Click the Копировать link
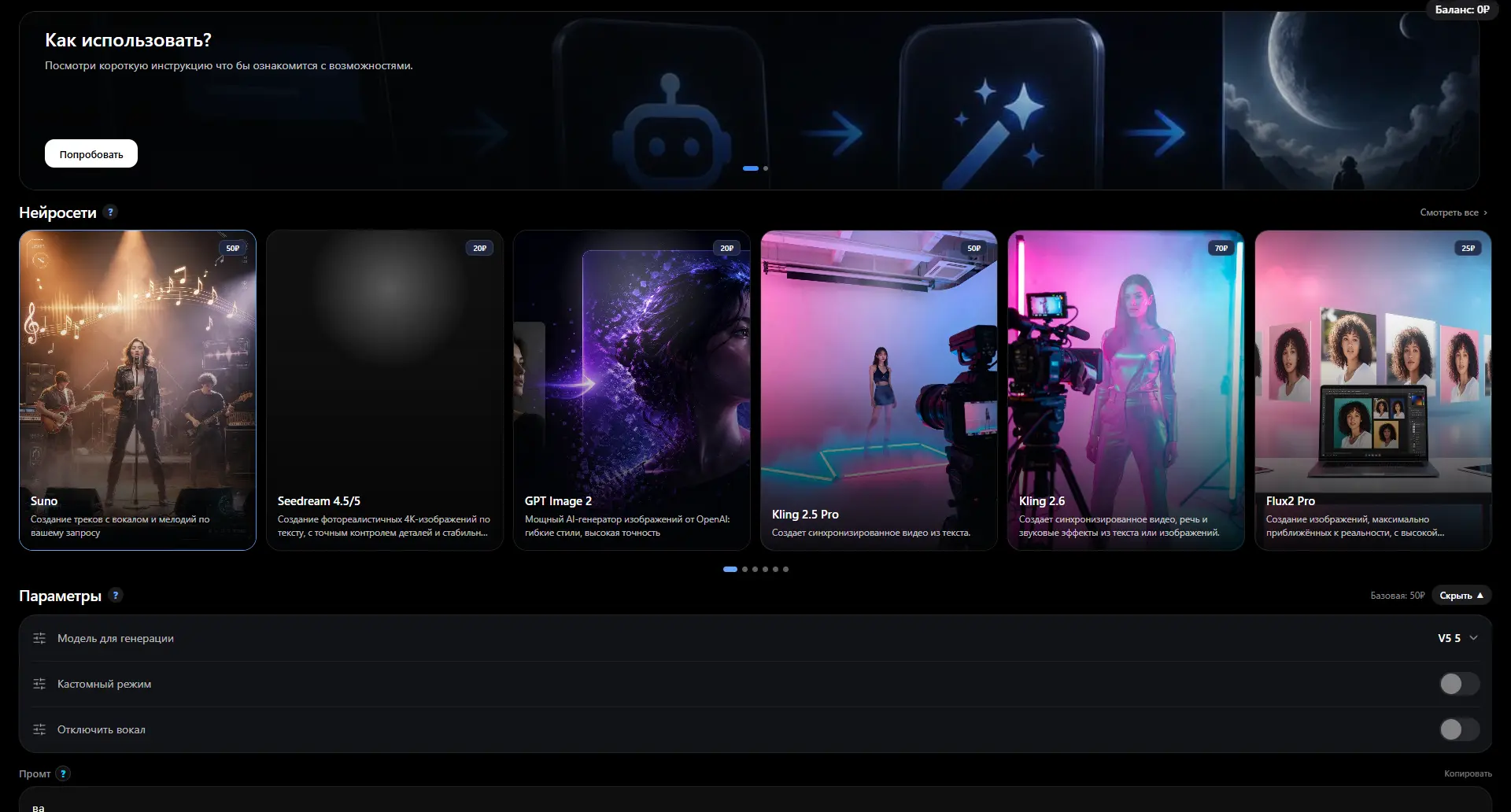This screenshot has width=1511, height=812. [x=1468, y=773]
